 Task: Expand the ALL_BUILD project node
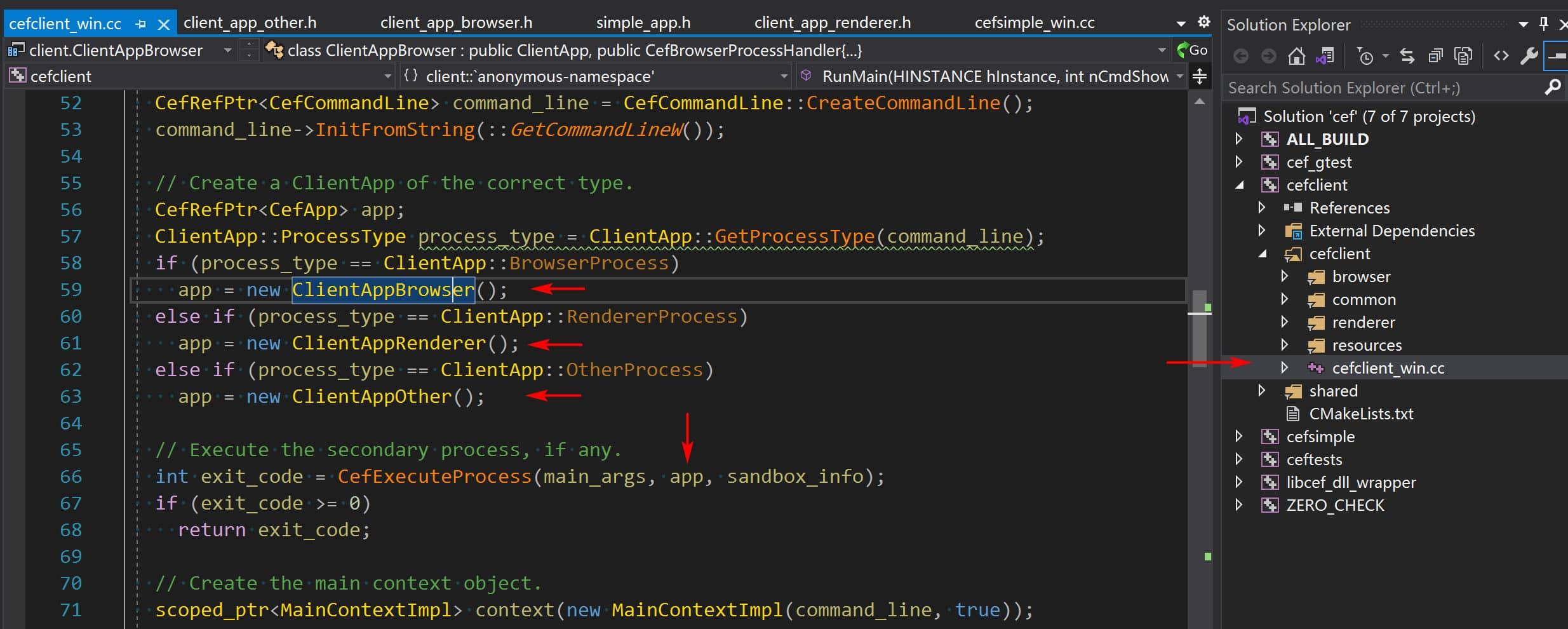1238,139
